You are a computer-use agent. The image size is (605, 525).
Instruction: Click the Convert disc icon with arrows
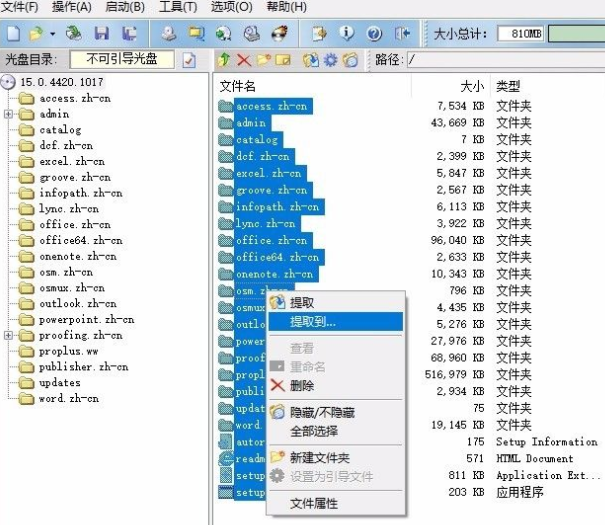coord(223,34)
